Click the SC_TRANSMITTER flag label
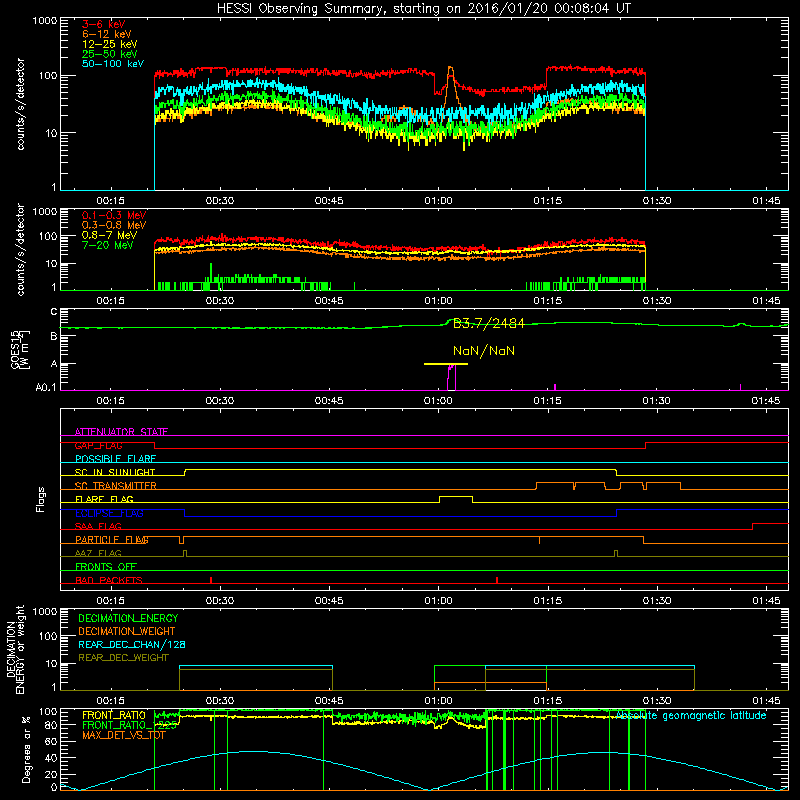Image resolution: width=800 pixels, height=800 pixels. tap(115, 486)
